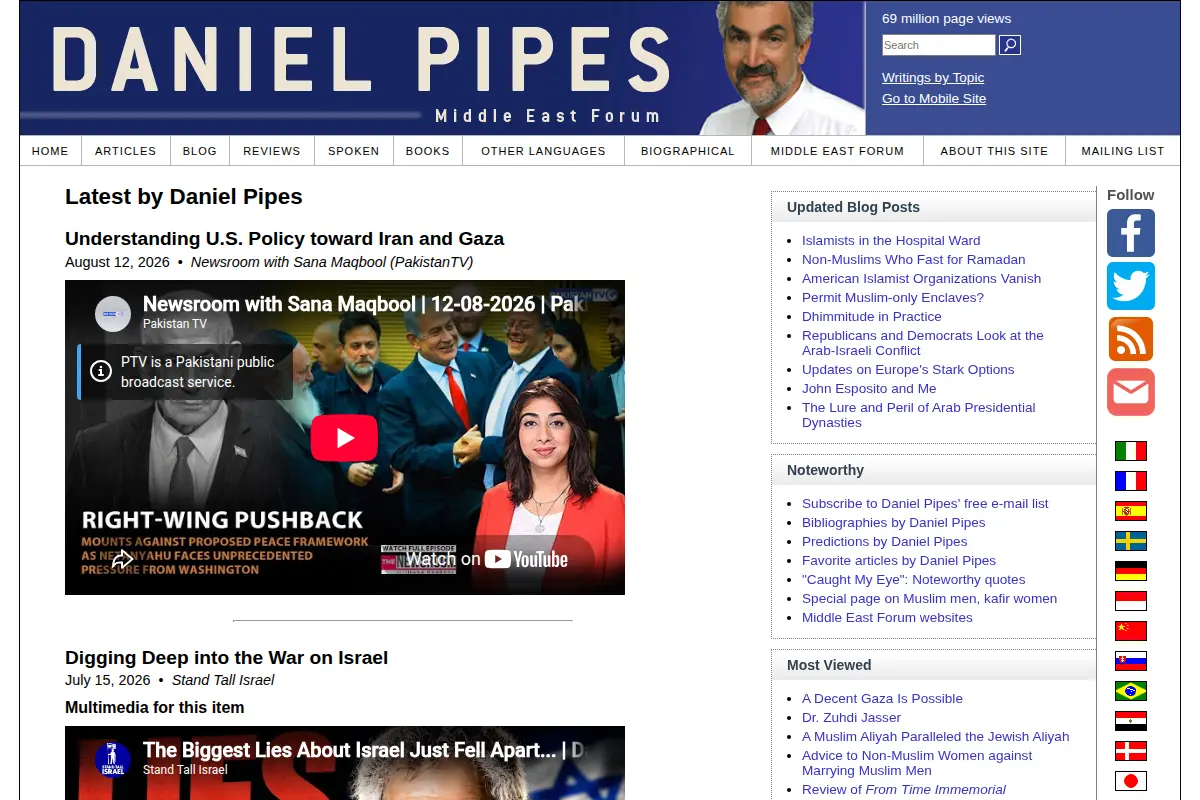Open Permit Muslim-only Enclaves? post
The height and width of the screenshot is (800, 1200).
pyautogui.click(x=893, y=297)
